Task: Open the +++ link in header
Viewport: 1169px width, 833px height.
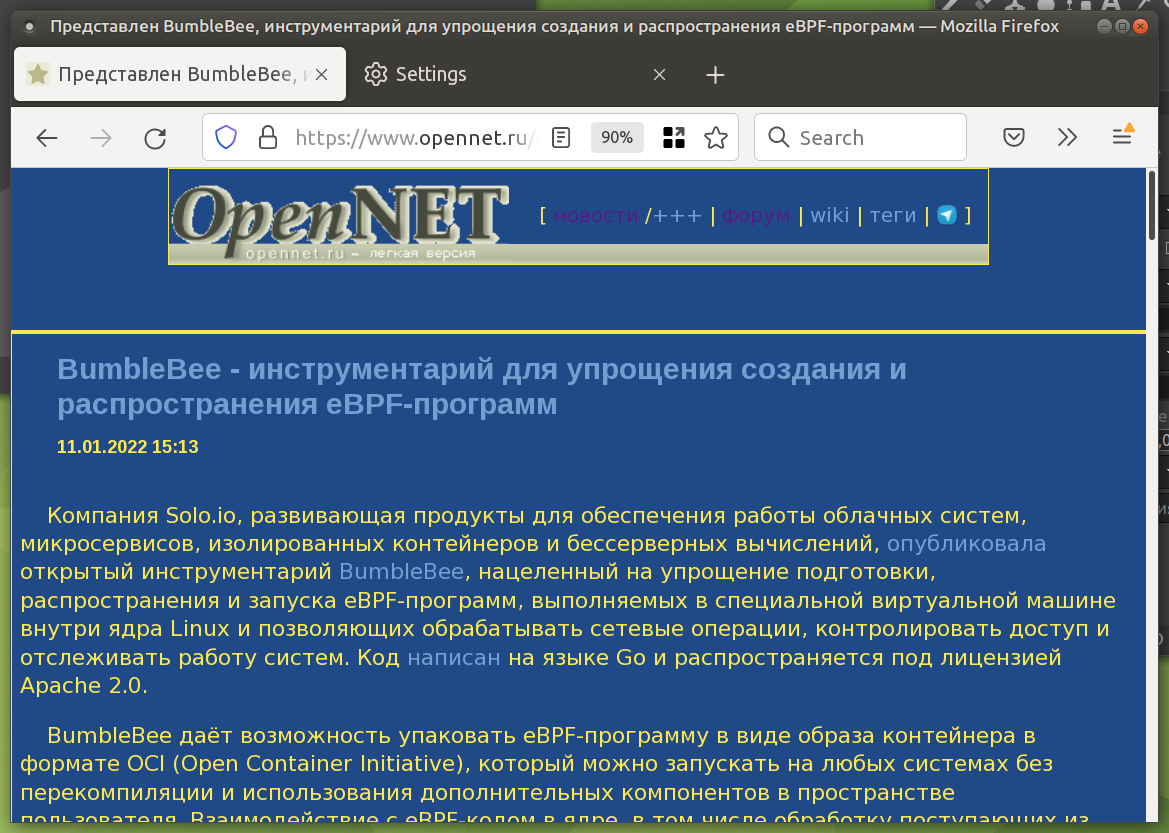Action: point(677,216)
